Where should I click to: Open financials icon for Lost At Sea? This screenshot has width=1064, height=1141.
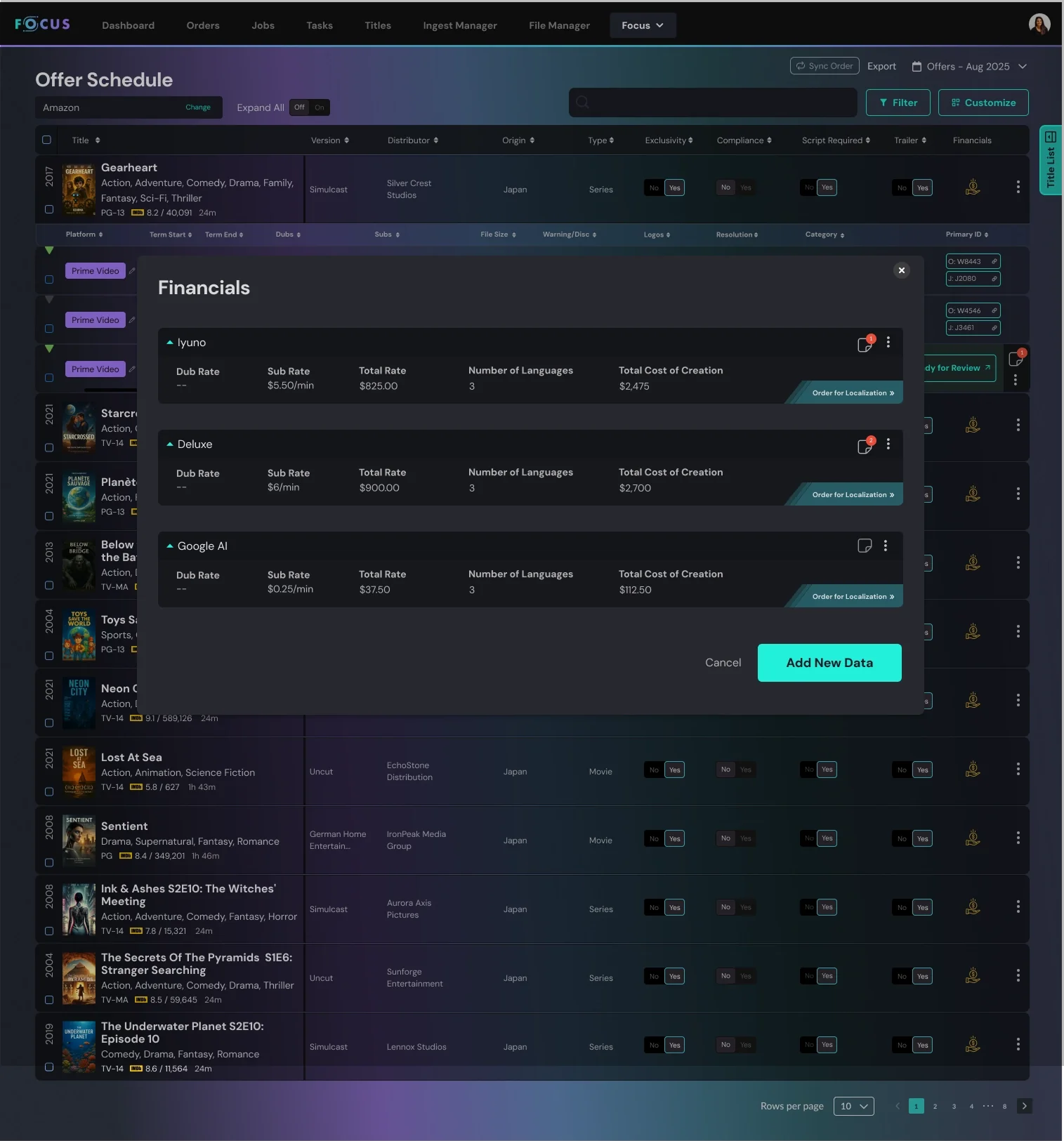point(973,770)
